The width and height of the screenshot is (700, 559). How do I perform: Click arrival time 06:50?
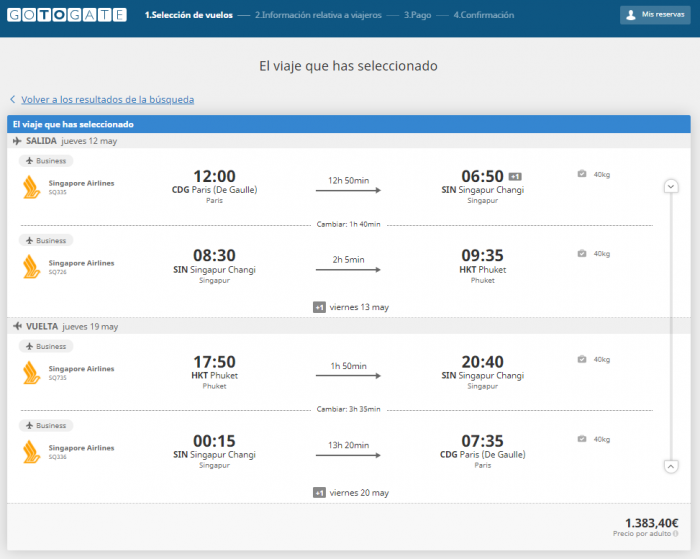482,176
